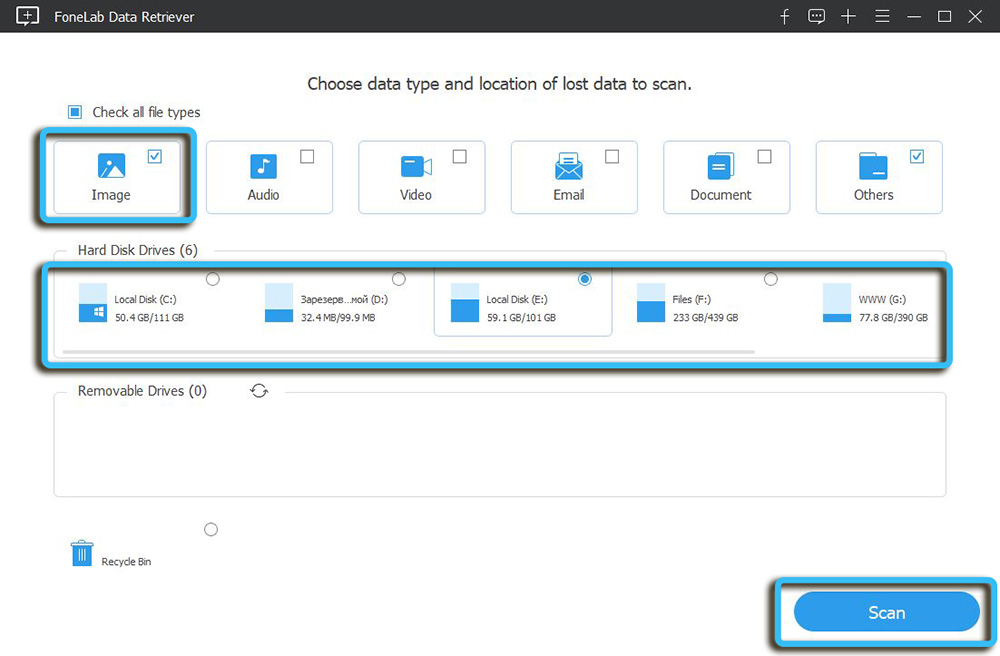
Task: Select the Local Disk (E:) radio button
Action: [584, 279]
